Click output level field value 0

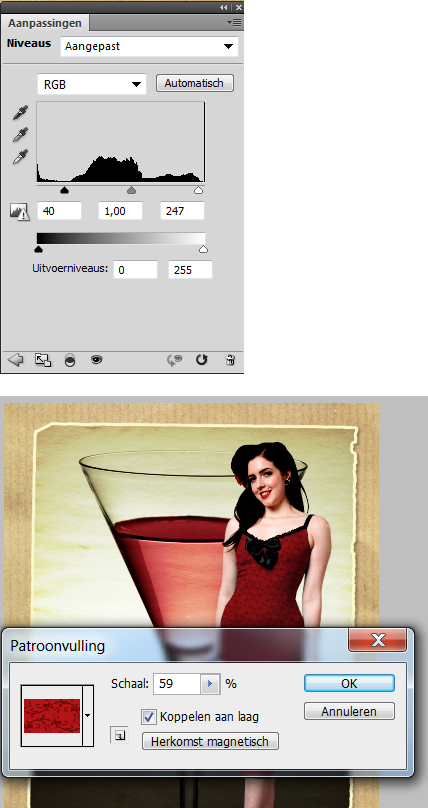[x=135, y=270]
